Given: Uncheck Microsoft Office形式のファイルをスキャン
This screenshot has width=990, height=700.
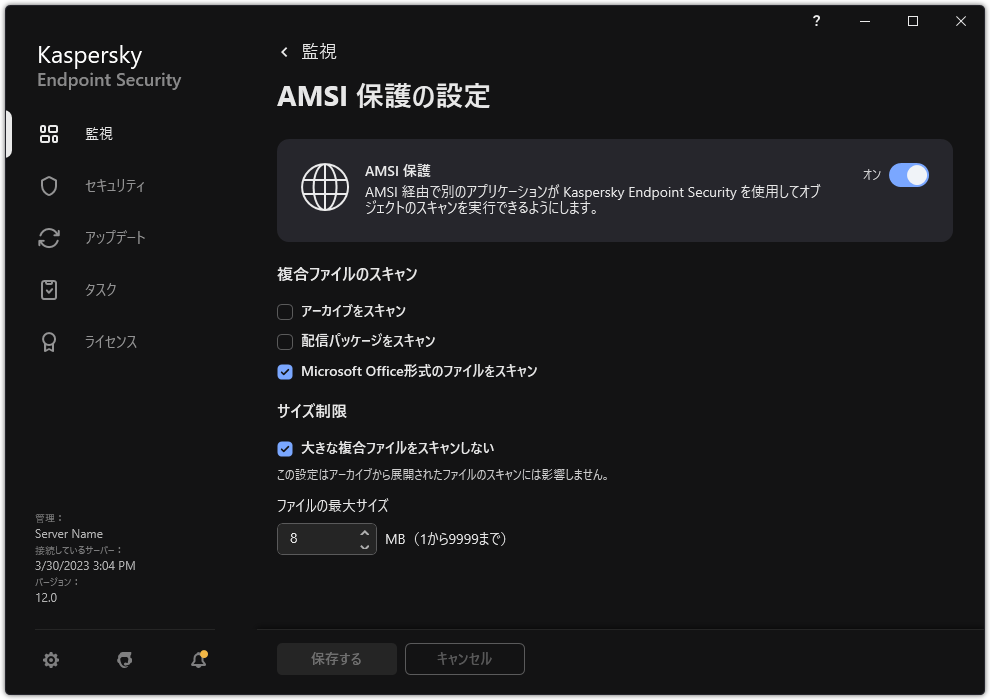Looking at the screenshot, I should [x=284, y=371].
